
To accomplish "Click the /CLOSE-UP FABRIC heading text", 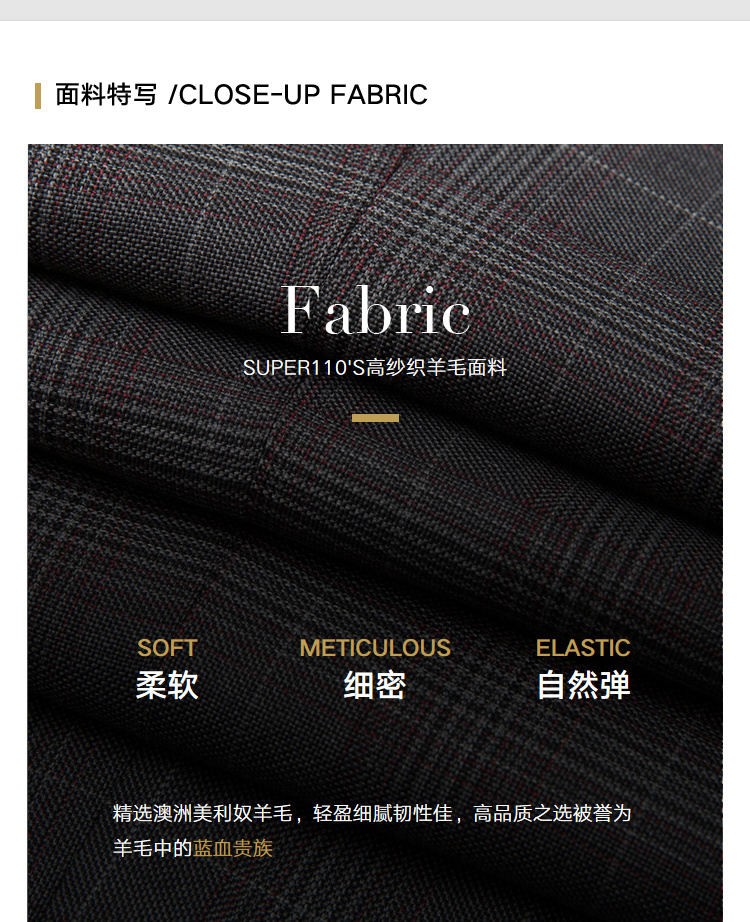I will click(298, 95).
